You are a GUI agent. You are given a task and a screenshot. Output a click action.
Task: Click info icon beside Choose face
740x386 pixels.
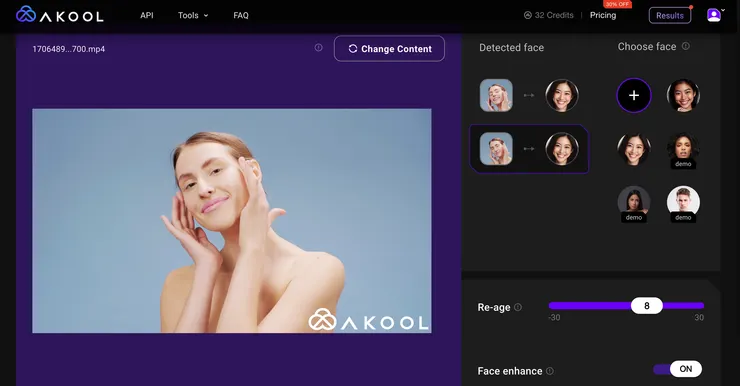[686, 46]
